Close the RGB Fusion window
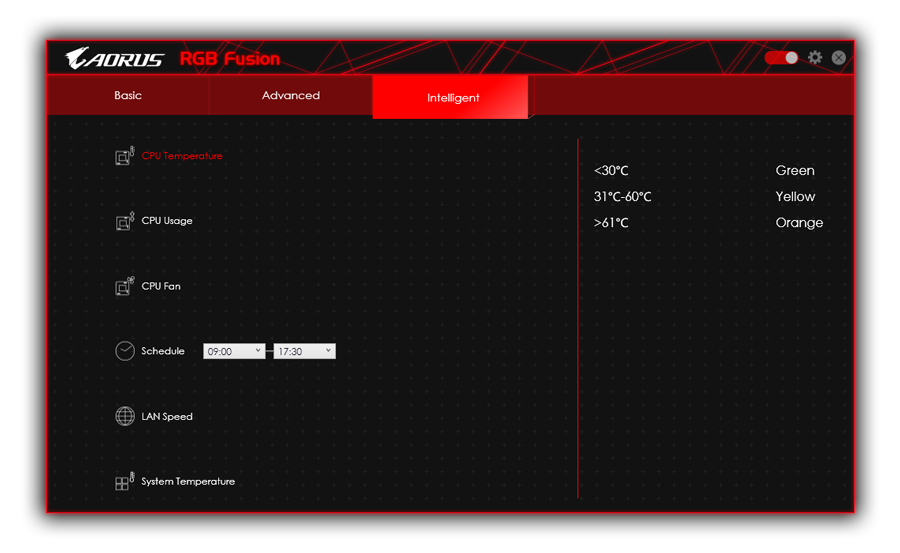This screenshot has height=553, width=900. tap(838, 58)
